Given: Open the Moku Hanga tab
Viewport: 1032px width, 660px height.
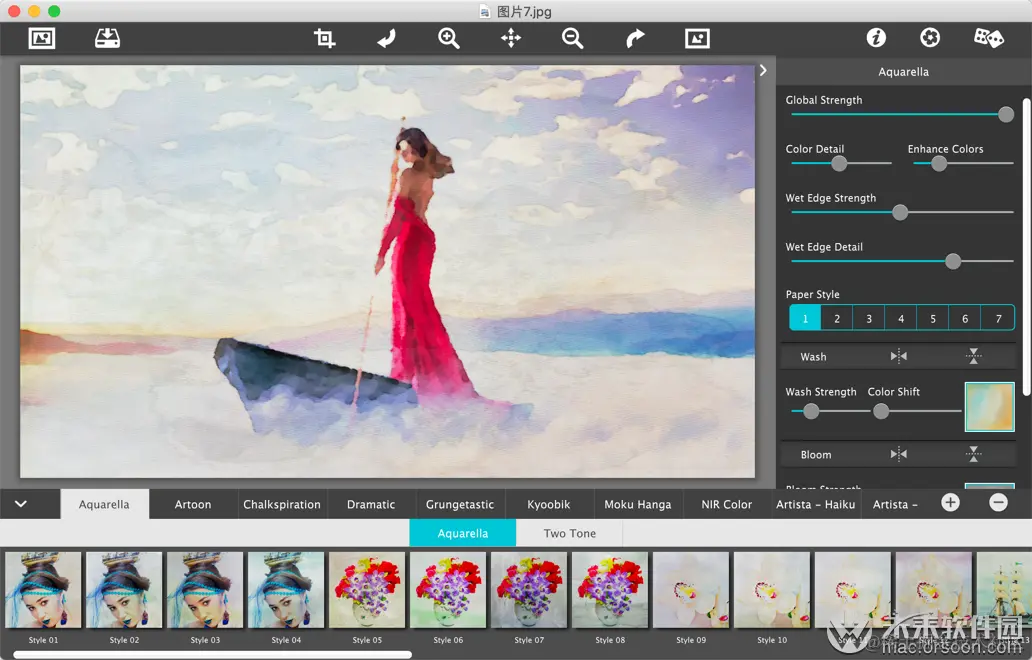Looking at the screenshot, I should [x=638, y=504].
